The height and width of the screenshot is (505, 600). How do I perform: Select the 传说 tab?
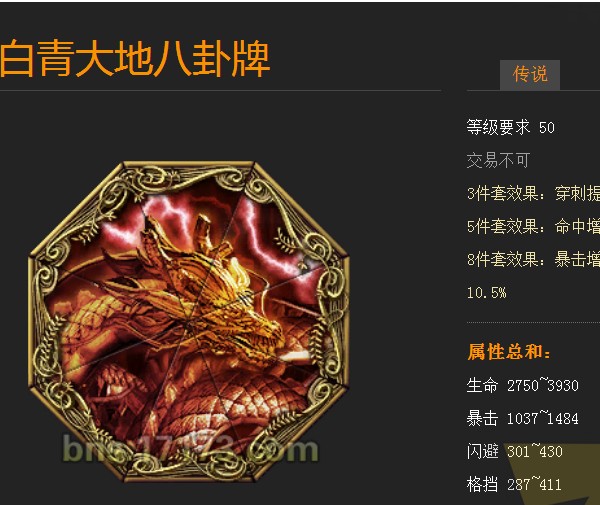(x=530, y=74)
